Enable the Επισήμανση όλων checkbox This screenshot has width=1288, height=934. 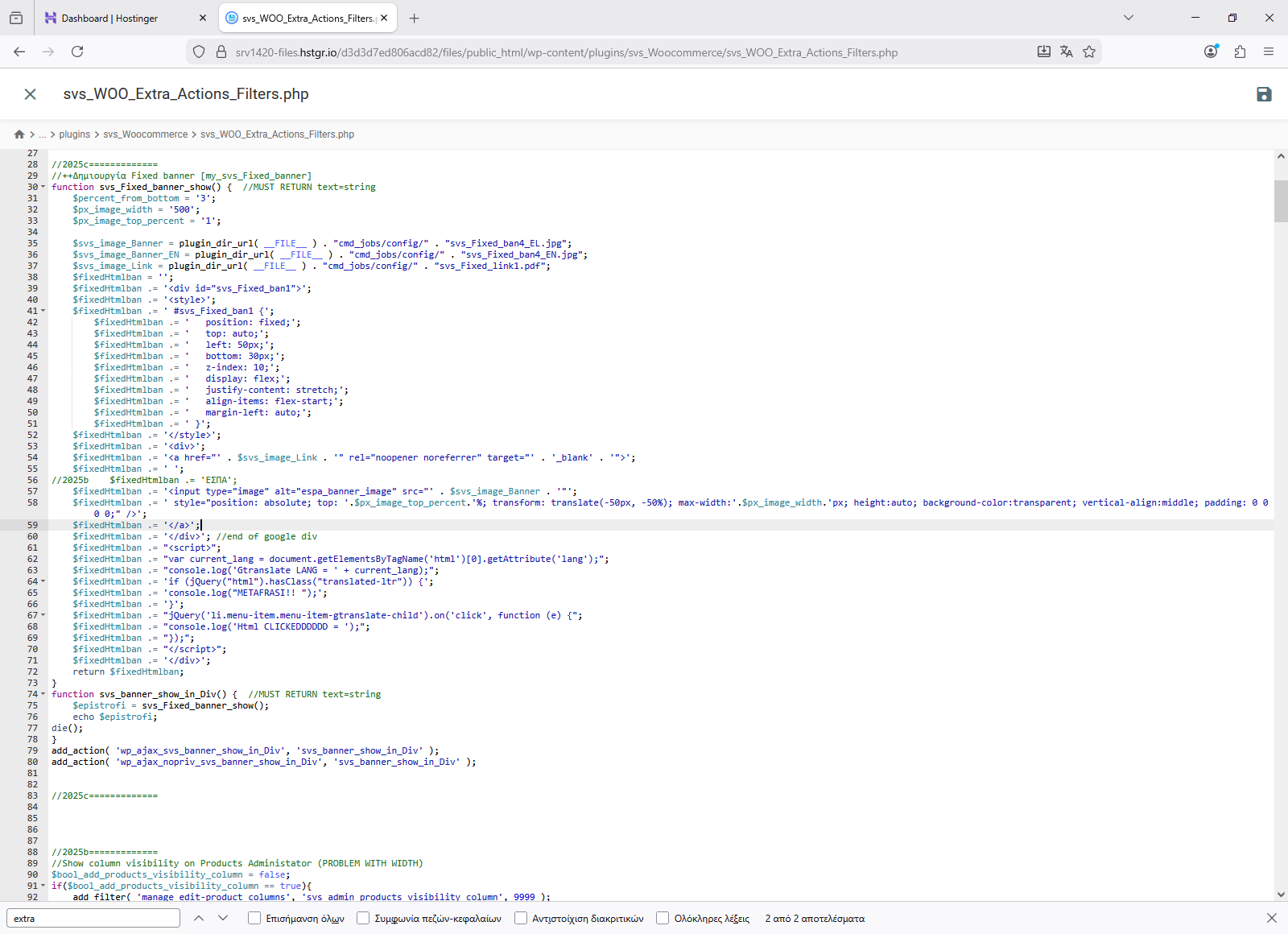[254, 918]
